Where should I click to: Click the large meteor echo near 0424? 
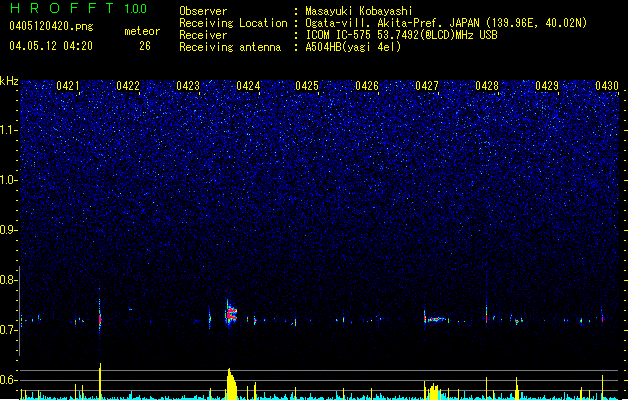[231, 313]
